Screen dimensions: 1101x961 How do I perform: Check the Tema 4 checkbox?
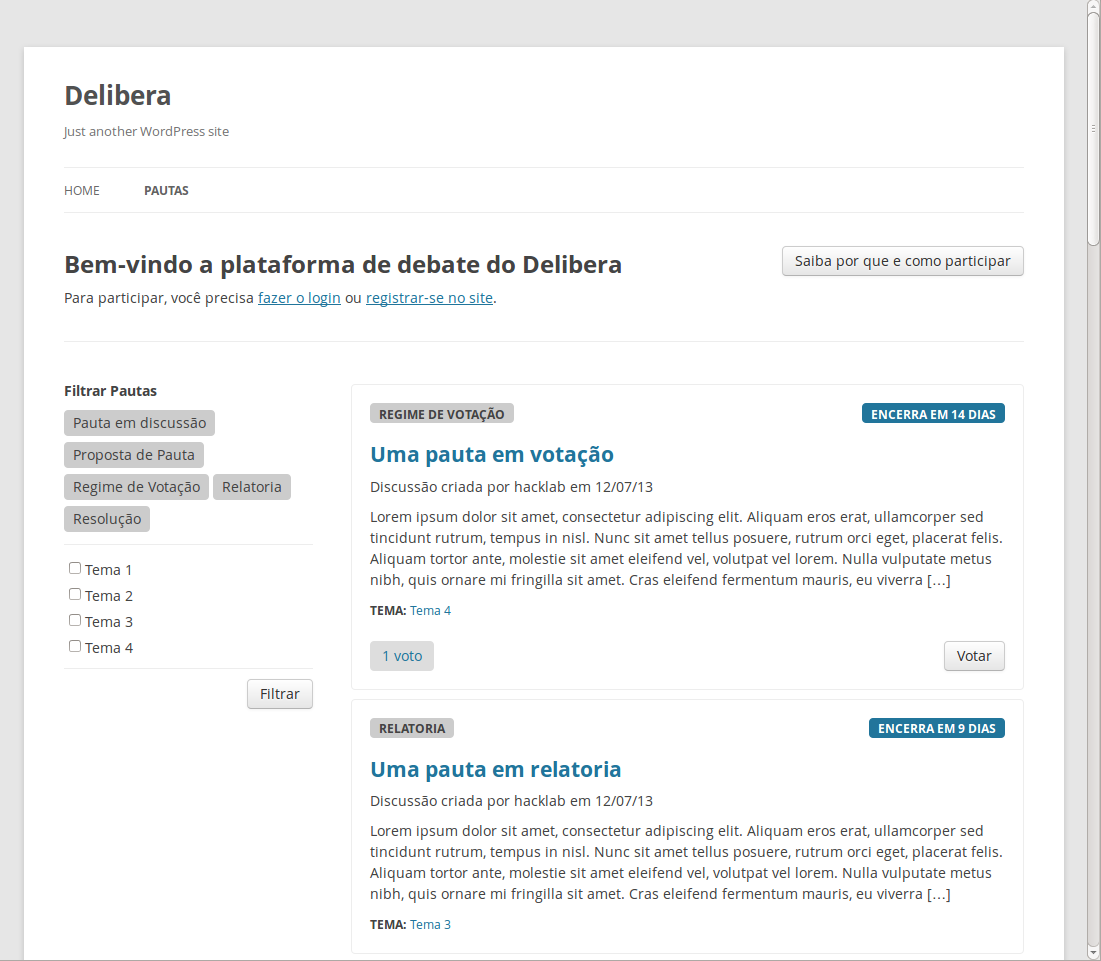click(x=75, y=646)
